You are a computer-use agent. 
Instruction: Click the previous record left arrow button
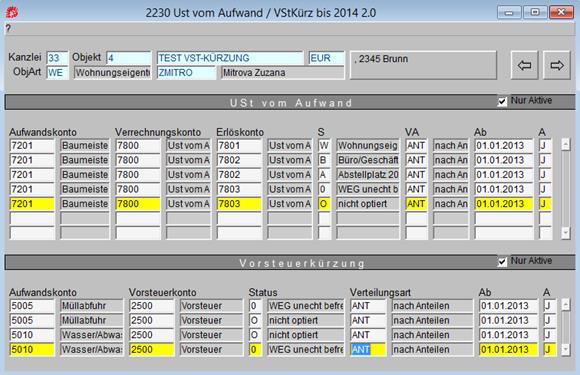525,65
